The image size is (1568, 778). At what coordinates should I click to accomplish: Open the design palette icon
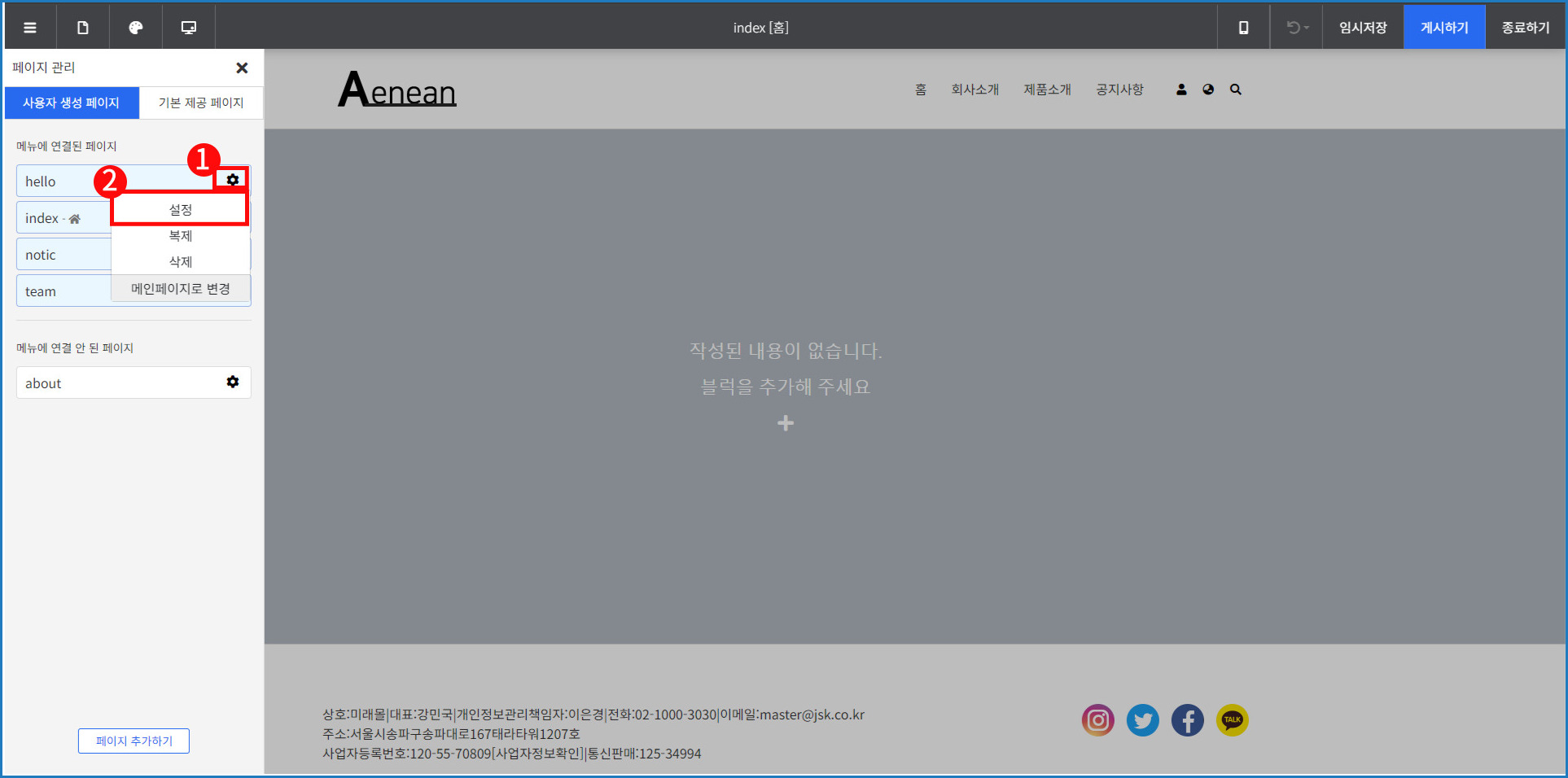(x=136, y=28)
